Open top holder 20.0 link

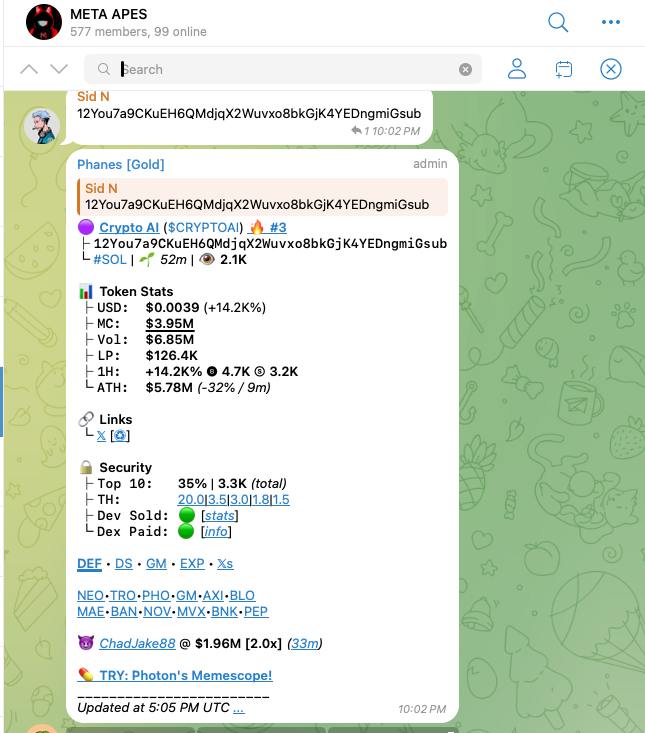(191, 500)
